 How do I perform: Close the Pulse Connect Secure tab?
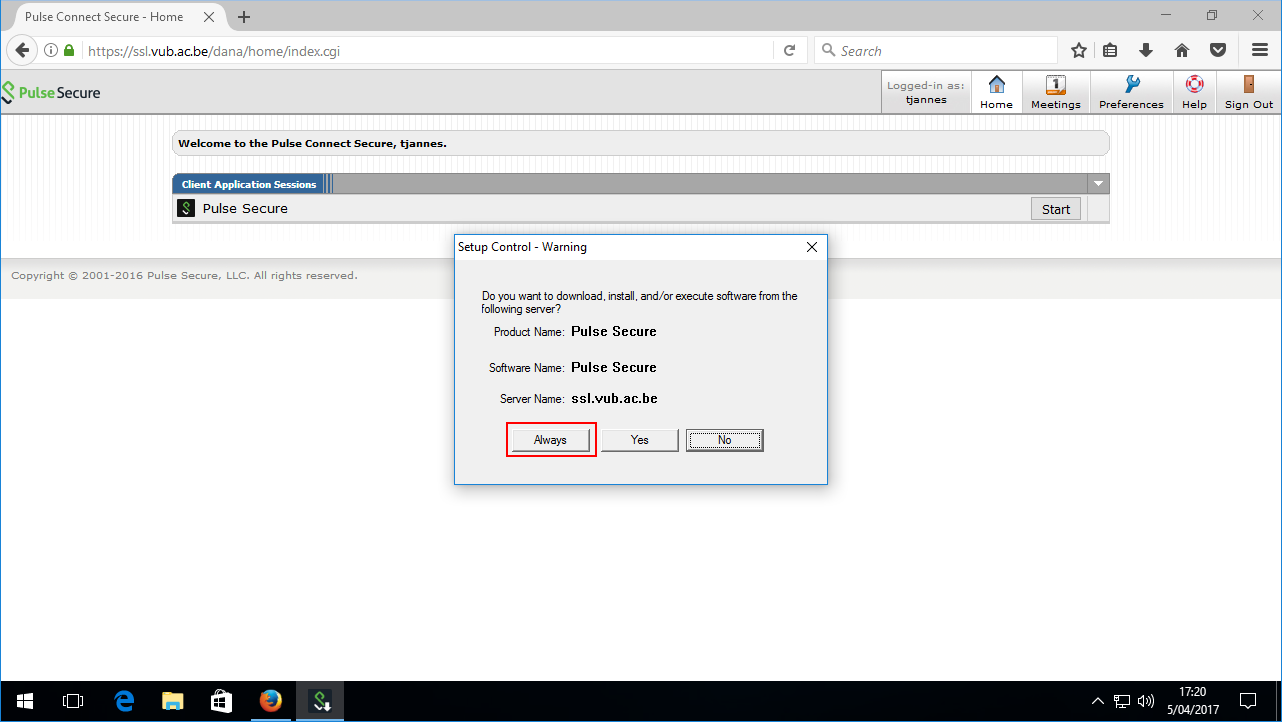click(209, 17)
